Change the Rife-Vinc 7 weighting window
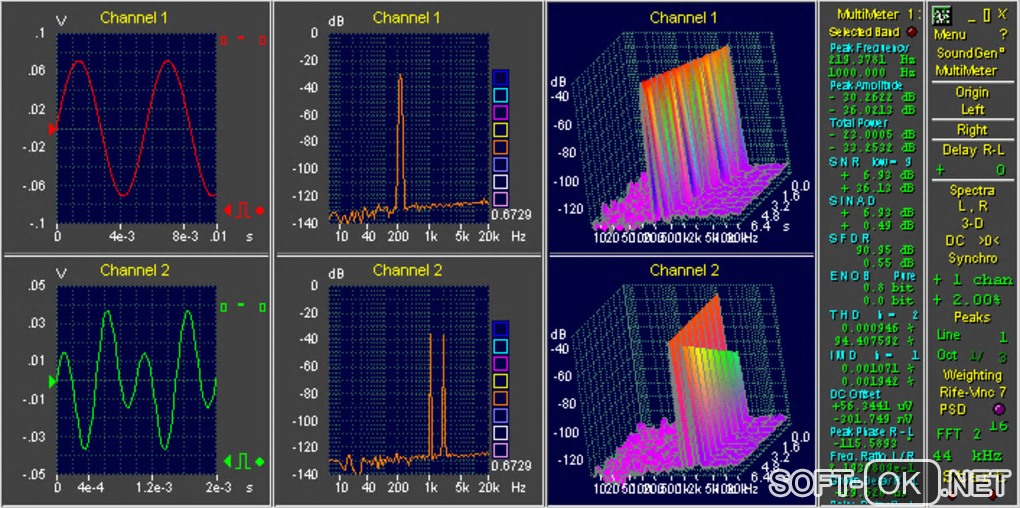The width and height of the screenshot is (1020, 508). click(973, 392)
